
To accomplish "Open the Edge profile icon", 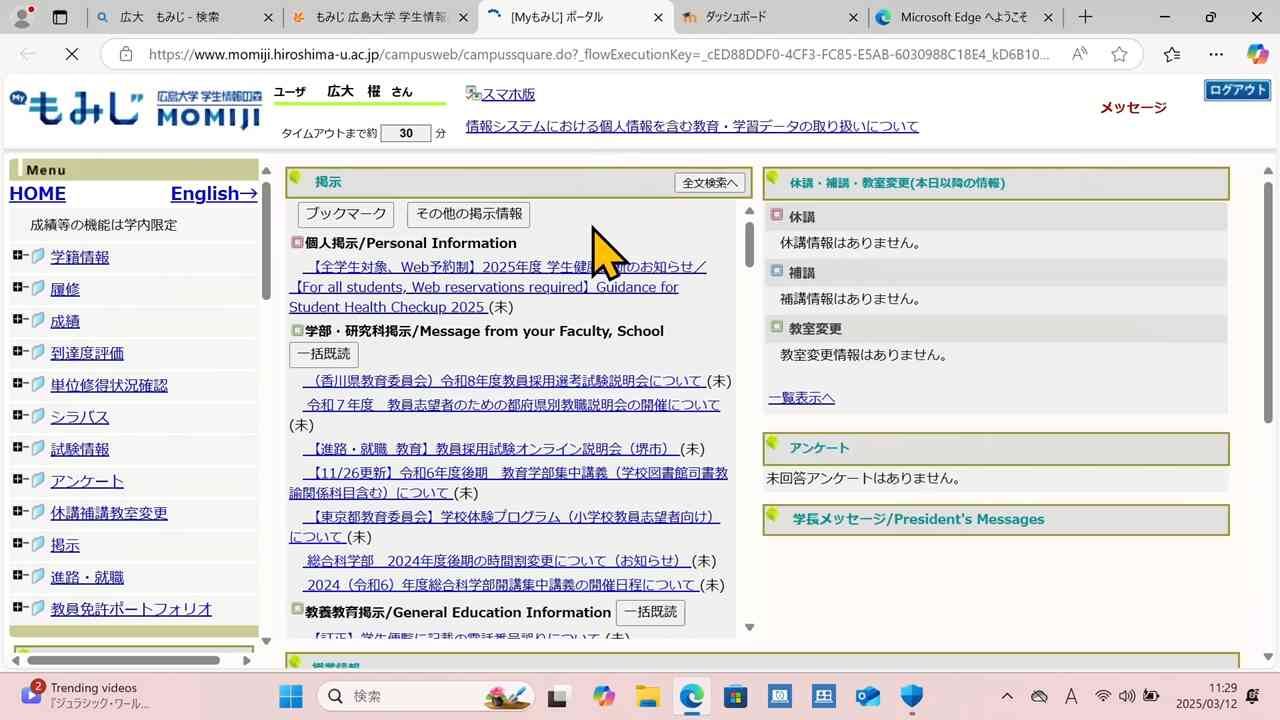I will click(23, 17).
